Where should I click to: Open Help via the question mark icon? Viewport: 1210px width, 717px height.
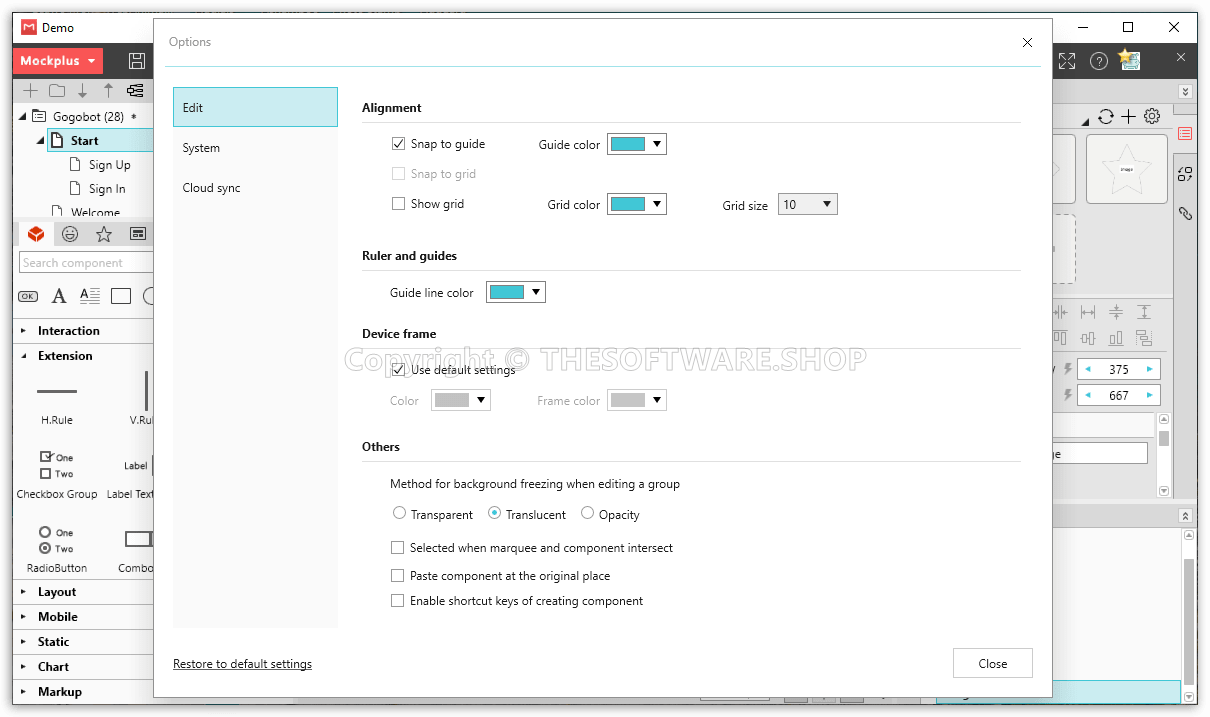1098,60
